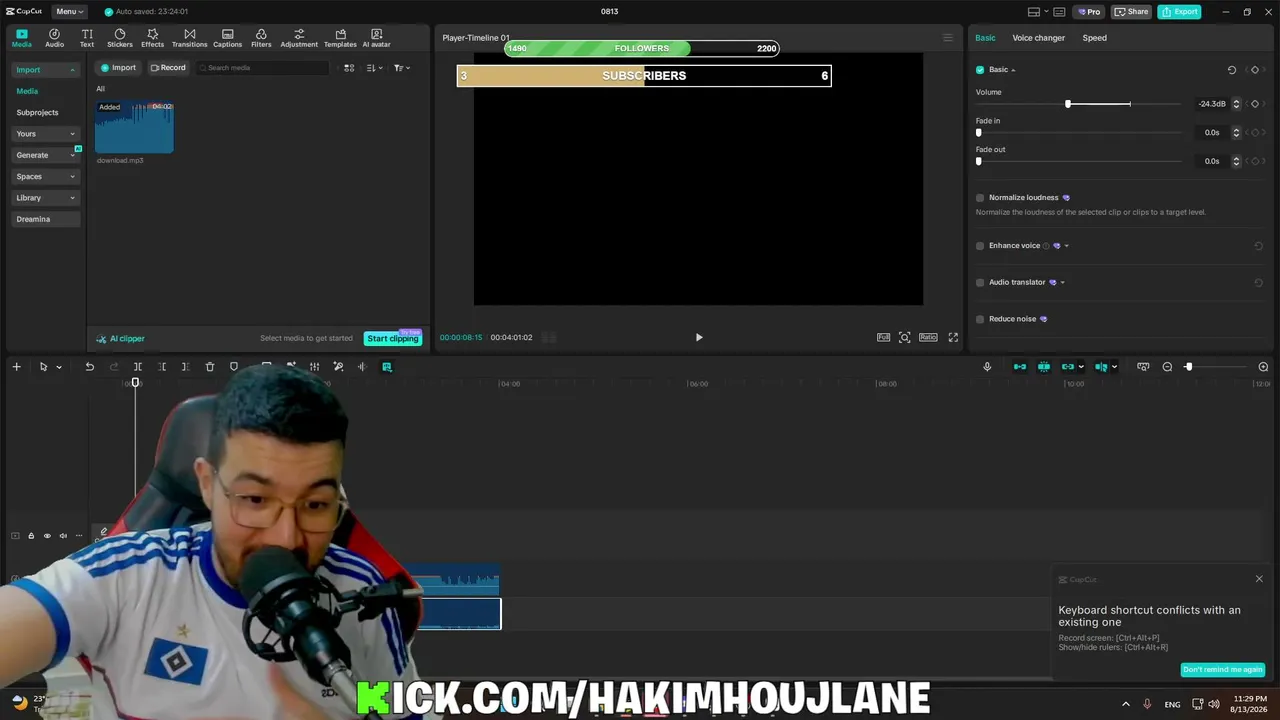Click the media search field
Screen dimensions: 1280x720
(262, 68)
